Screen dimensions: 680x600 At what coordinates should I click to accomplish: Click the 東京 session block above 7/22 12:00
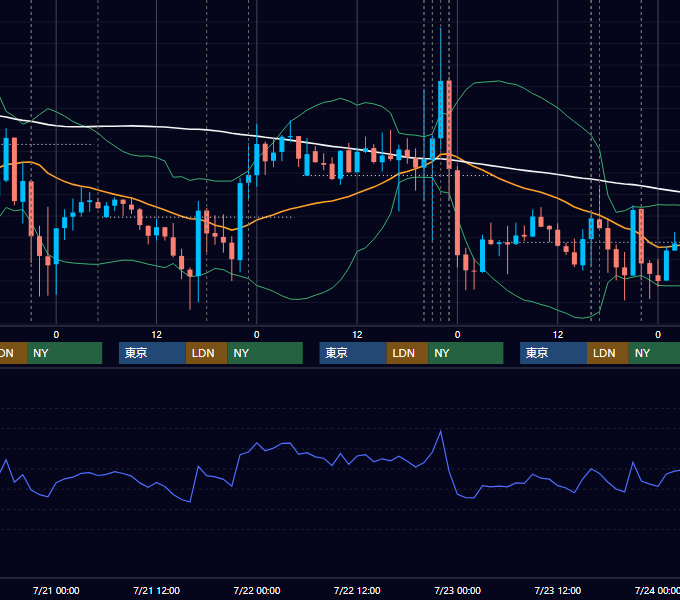(x=353, y=353)
